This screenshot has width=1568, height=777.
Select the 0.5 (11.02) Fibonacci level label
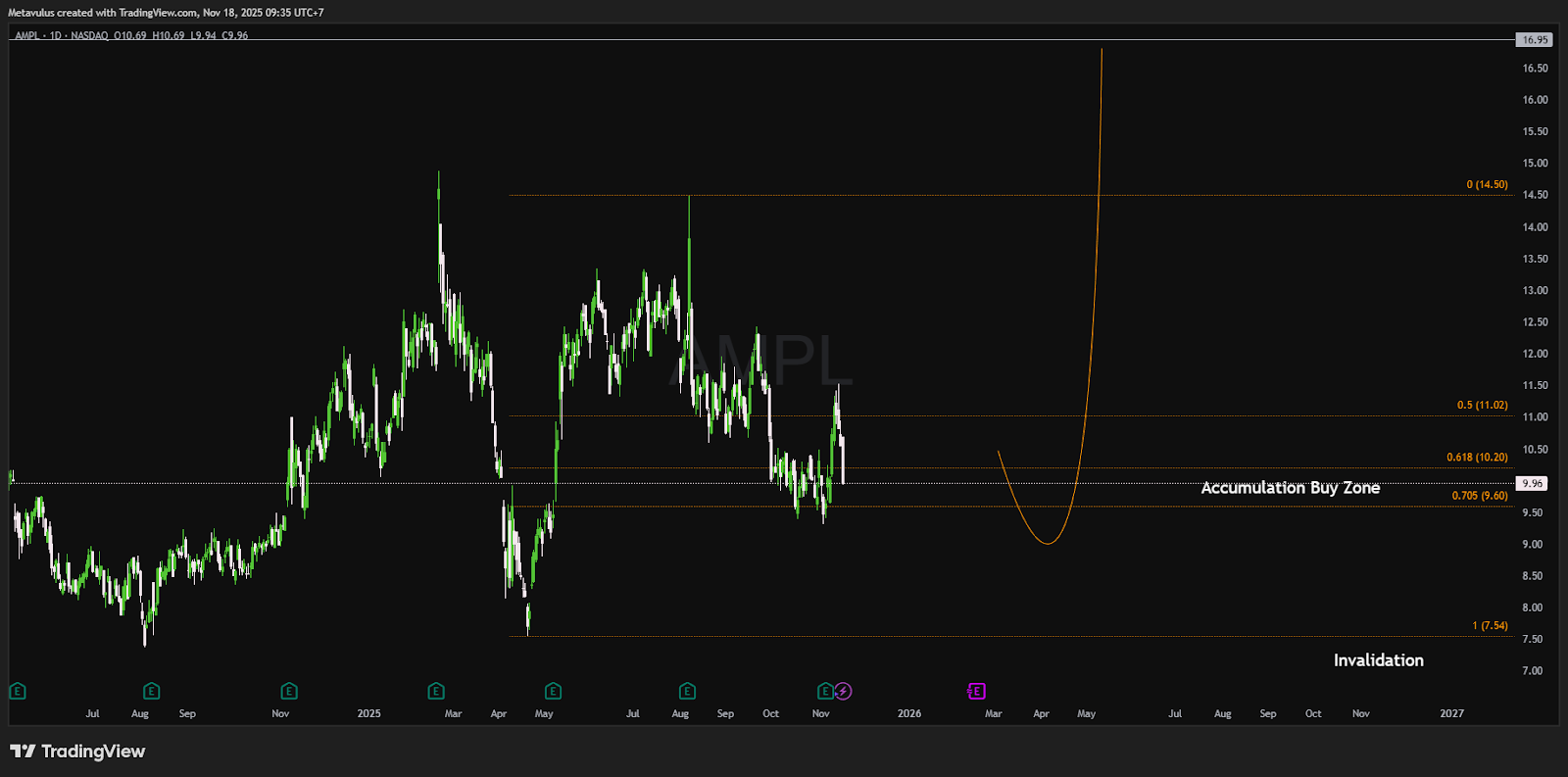1482,406
